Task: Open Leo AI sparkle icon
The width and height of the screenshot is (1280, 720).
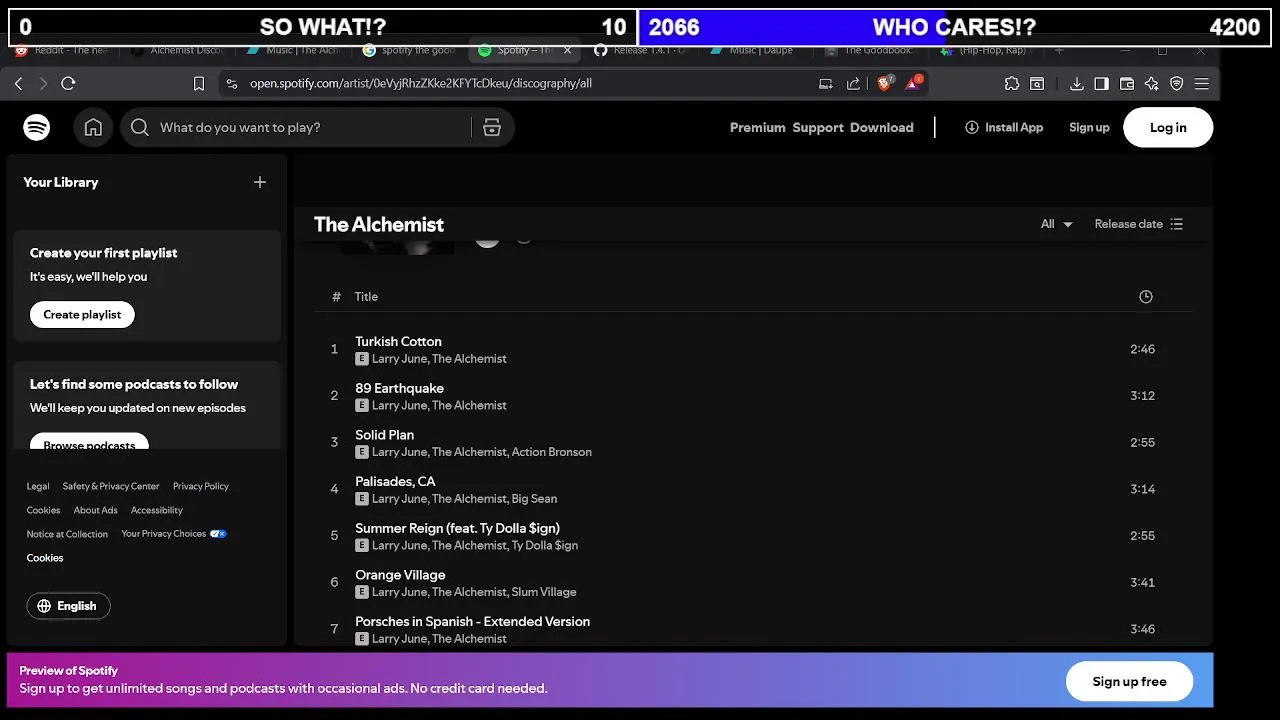Action: click(x=1152, y=84)
